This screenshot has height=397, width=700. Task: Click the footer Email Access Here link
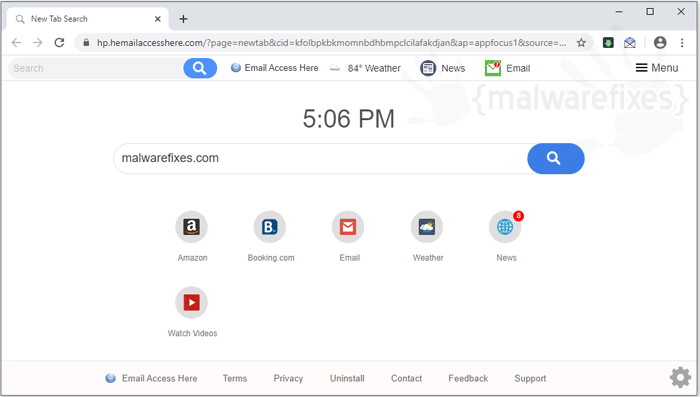[151, 378]
